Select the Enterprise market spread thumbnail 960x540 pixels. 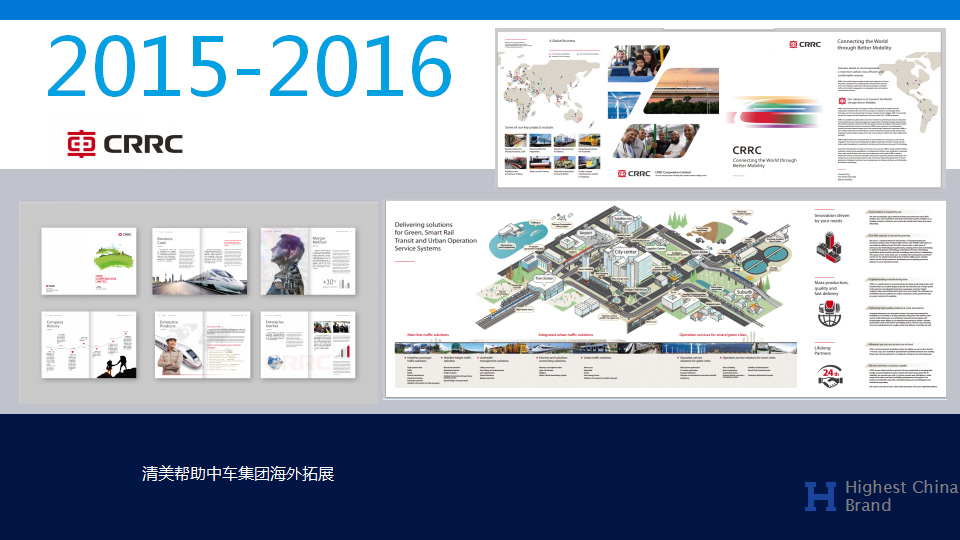[x=309, y=345]
